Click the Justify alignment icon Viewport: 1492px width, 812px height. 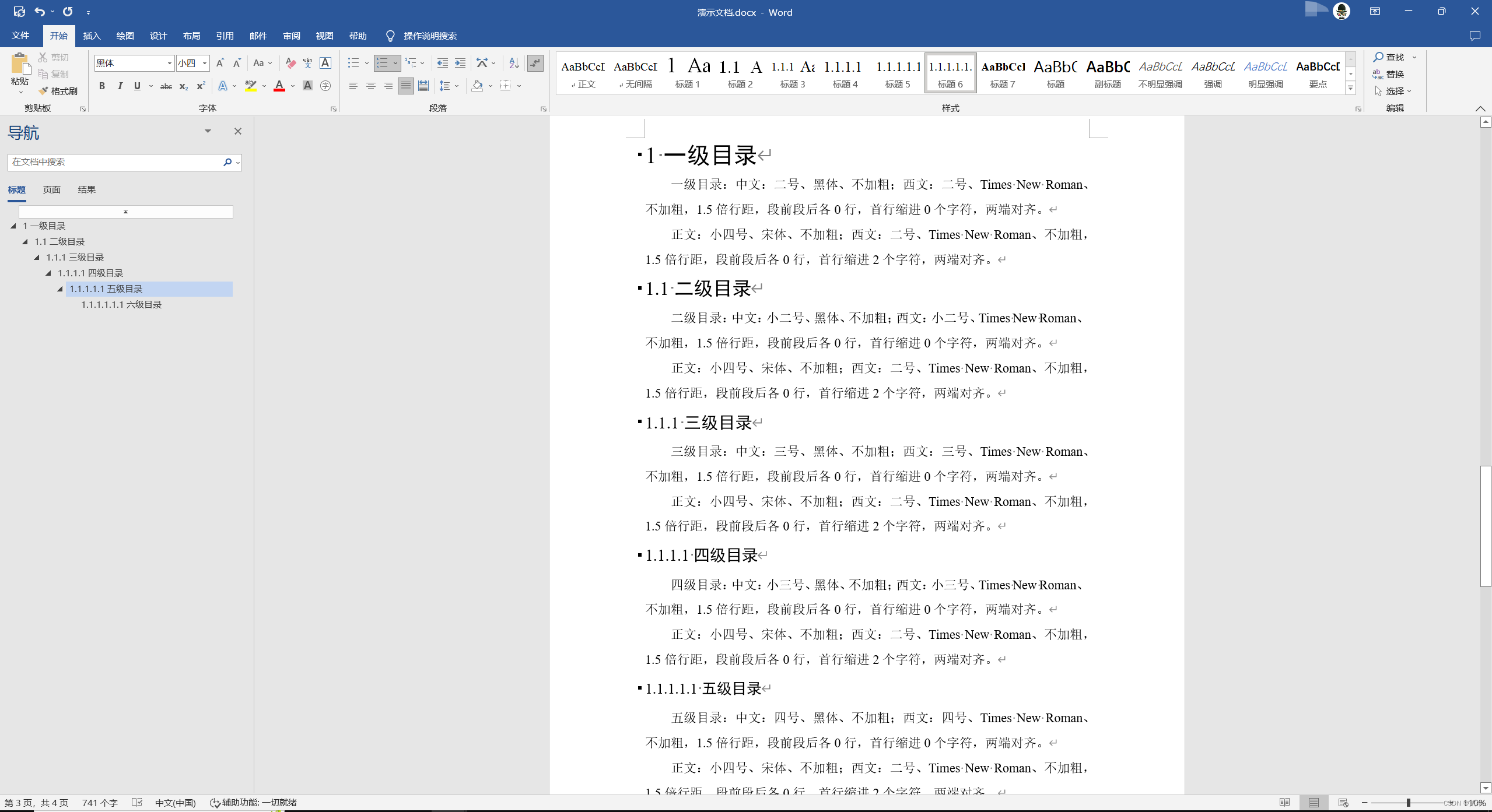tap(405, 86)
